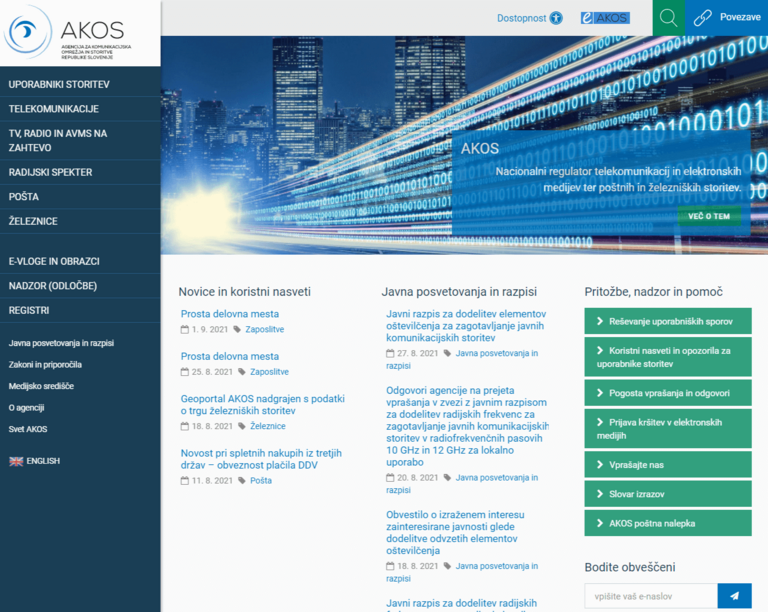Select TV, RADIO IN AVMS NA ZAHTEVO
This screenshot has width=768, height=612.
click(80, 141)
